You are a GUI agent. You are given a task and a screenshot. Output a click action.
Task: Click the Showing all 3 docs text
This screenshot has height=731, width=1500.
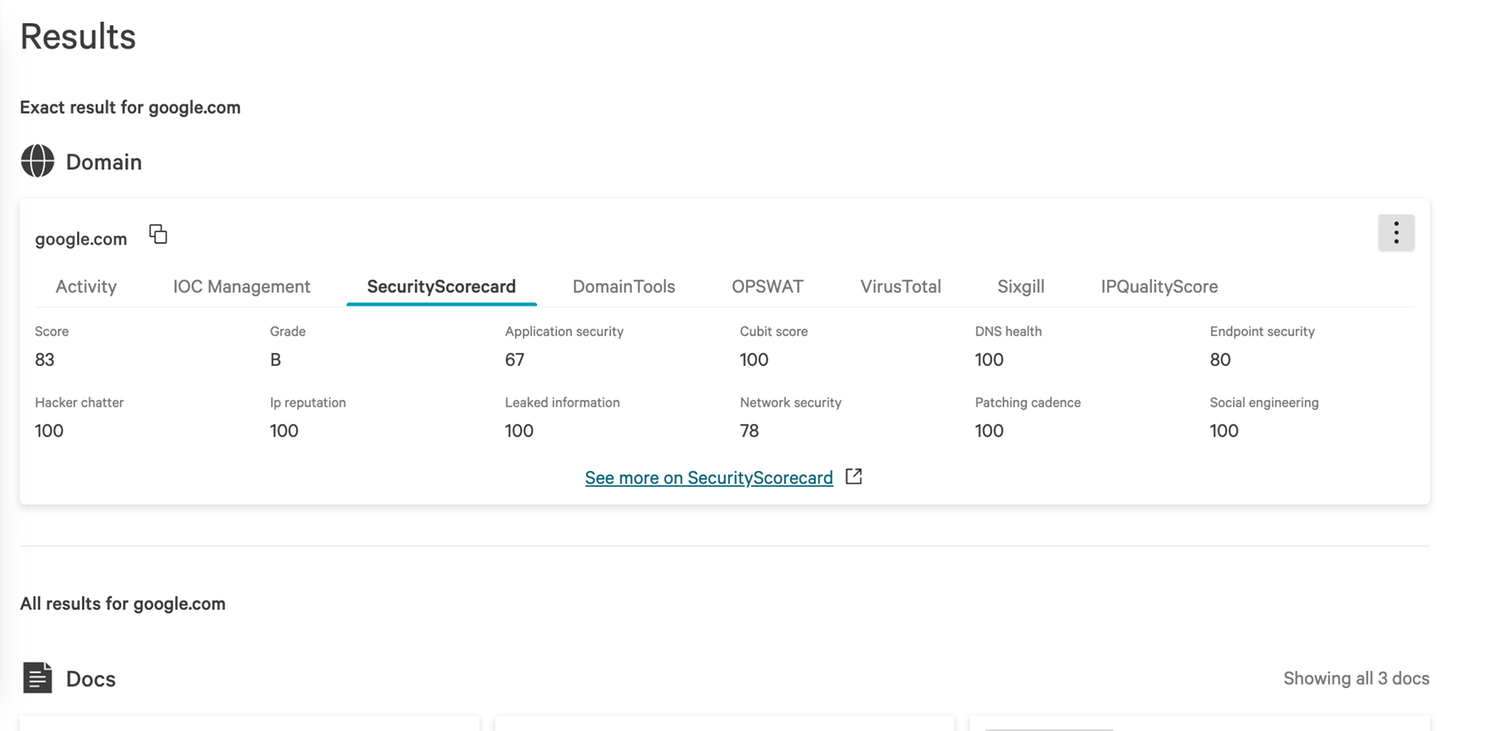(x=1356, y=678)
